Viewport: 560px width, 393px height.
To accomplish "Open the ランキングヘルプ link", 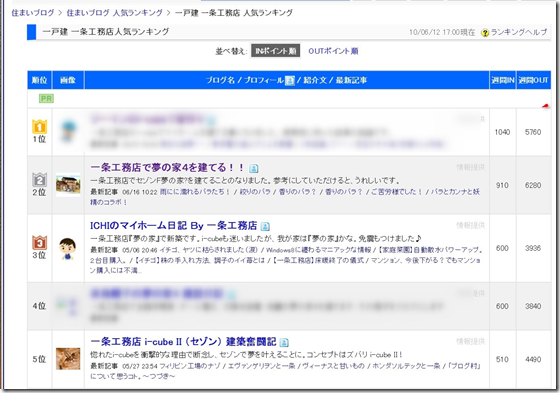I will tap(519, 32).
